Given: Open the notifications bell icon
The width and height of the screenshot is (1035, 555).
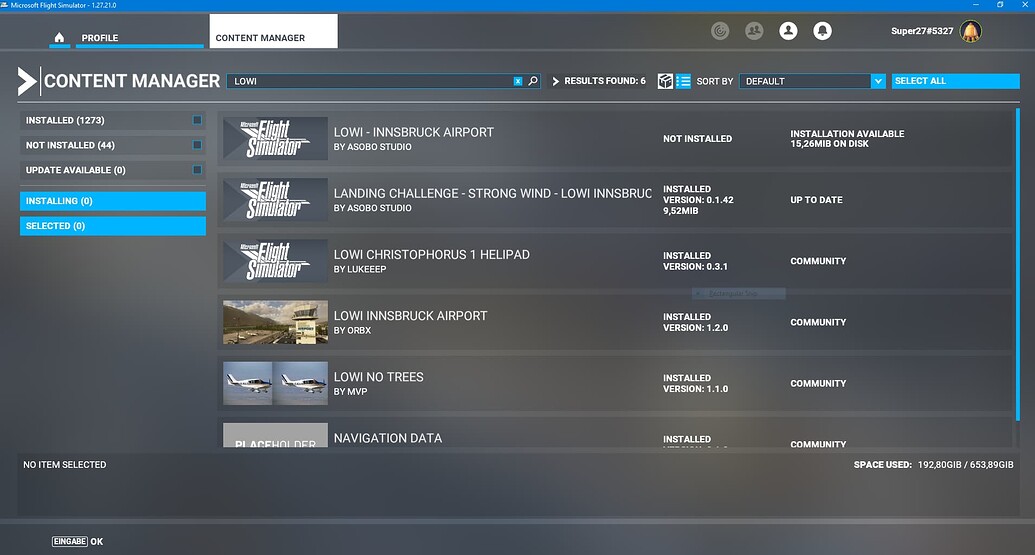Looking at the screenshot, I should coord(822,30).
